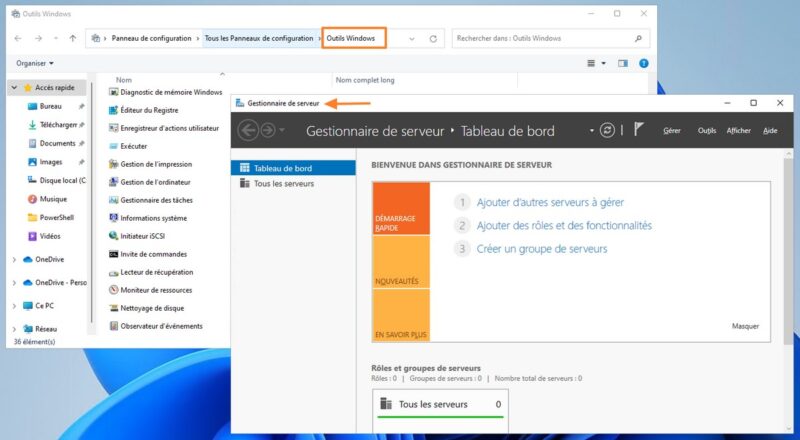Click the Initiateur iSCSI icon
800x440 pixels.
pyautogui.click(x=113, y=236)
